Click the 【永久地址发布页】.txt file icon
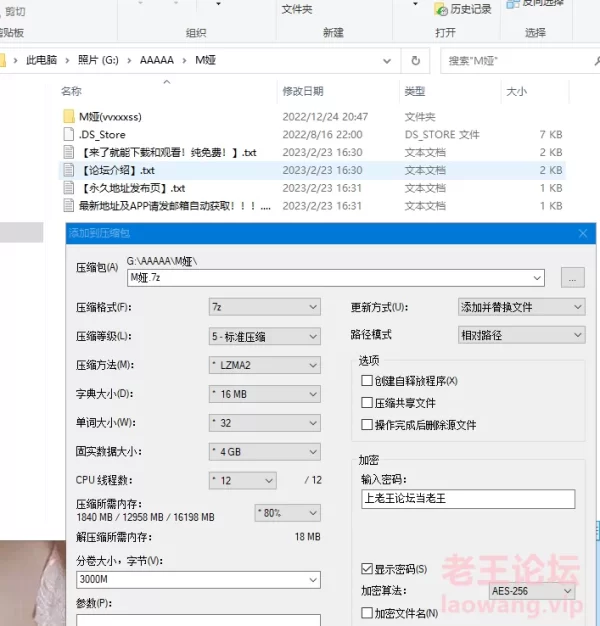The height and width of the screenshot is (626, 600). (x=68, y=189)
